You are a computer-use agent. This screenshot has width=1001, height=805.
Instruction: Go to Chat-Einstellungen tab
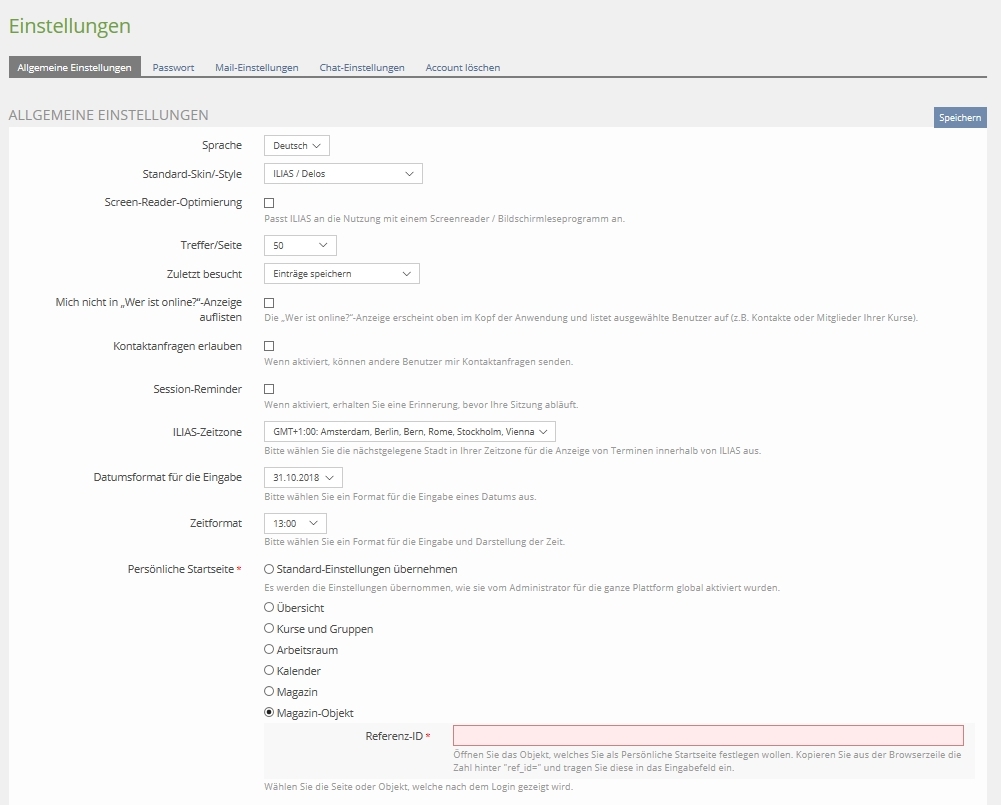point(362,67)
